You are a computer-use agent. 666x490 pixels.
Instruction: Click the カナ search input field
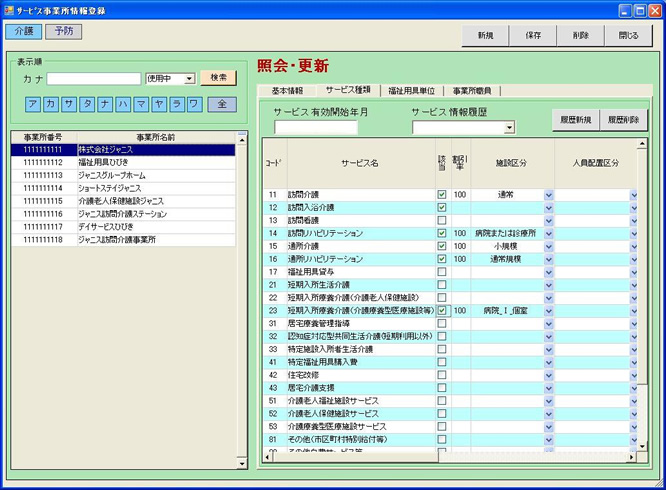(x=94, y=78)
